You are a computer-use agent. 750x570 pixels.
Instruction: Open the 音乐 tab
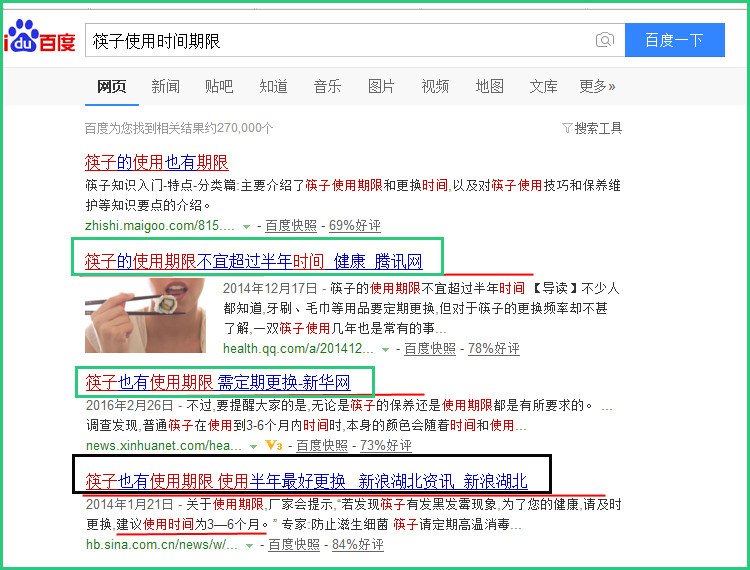tap(328, 86)
